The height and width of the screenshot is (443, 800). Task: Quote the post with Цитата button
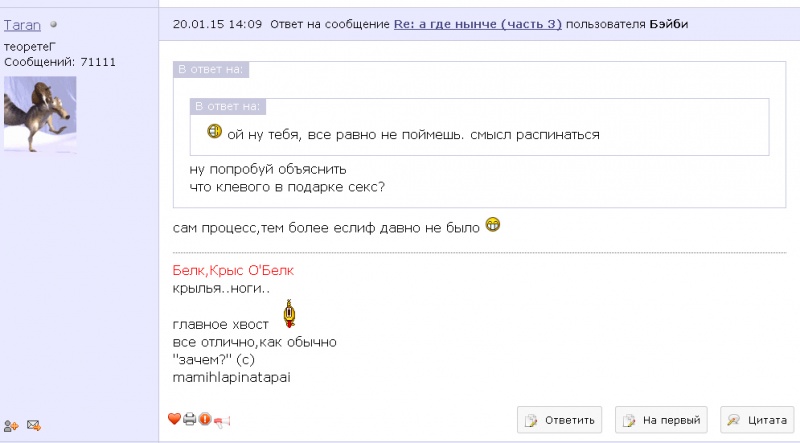coord(757,420)
